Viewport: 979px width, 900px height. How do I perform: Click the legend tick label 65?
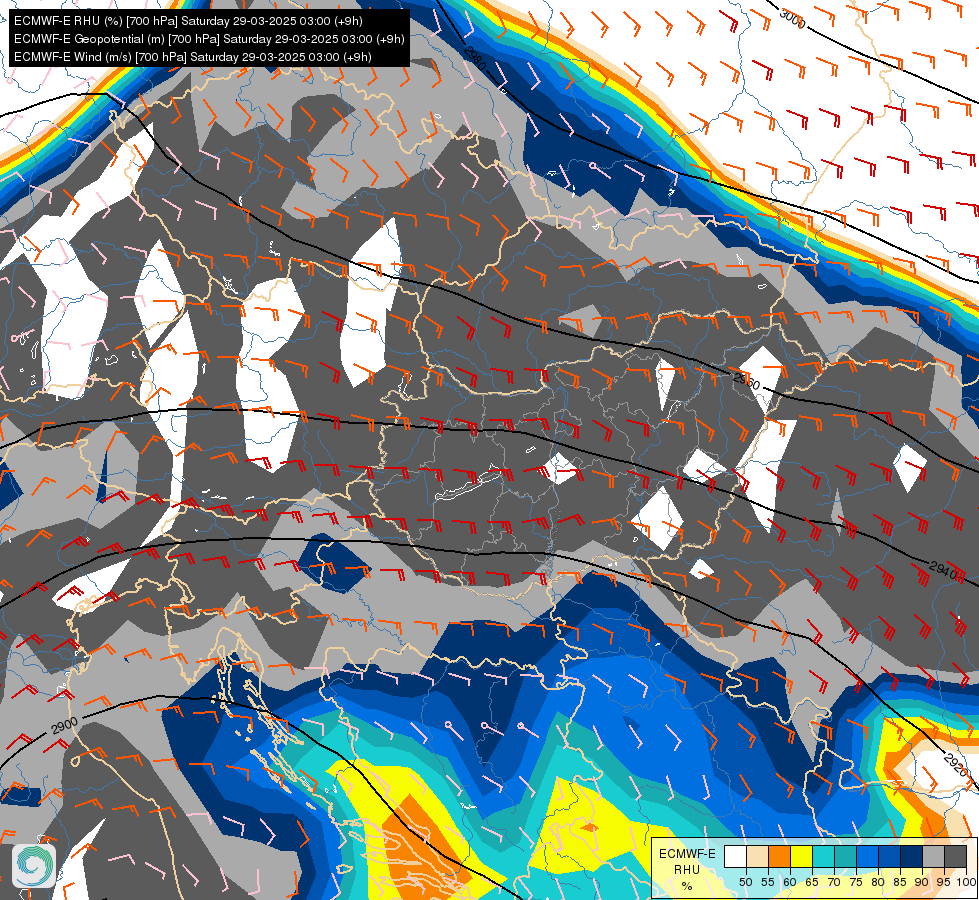[x=812, y=882]
